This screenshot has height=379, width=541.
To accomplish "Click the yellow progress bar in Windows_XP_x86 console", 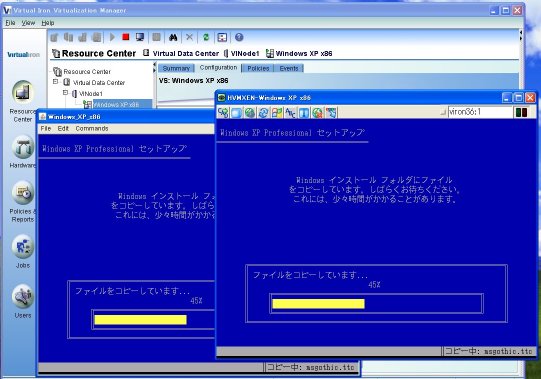I will coord(140,320).
